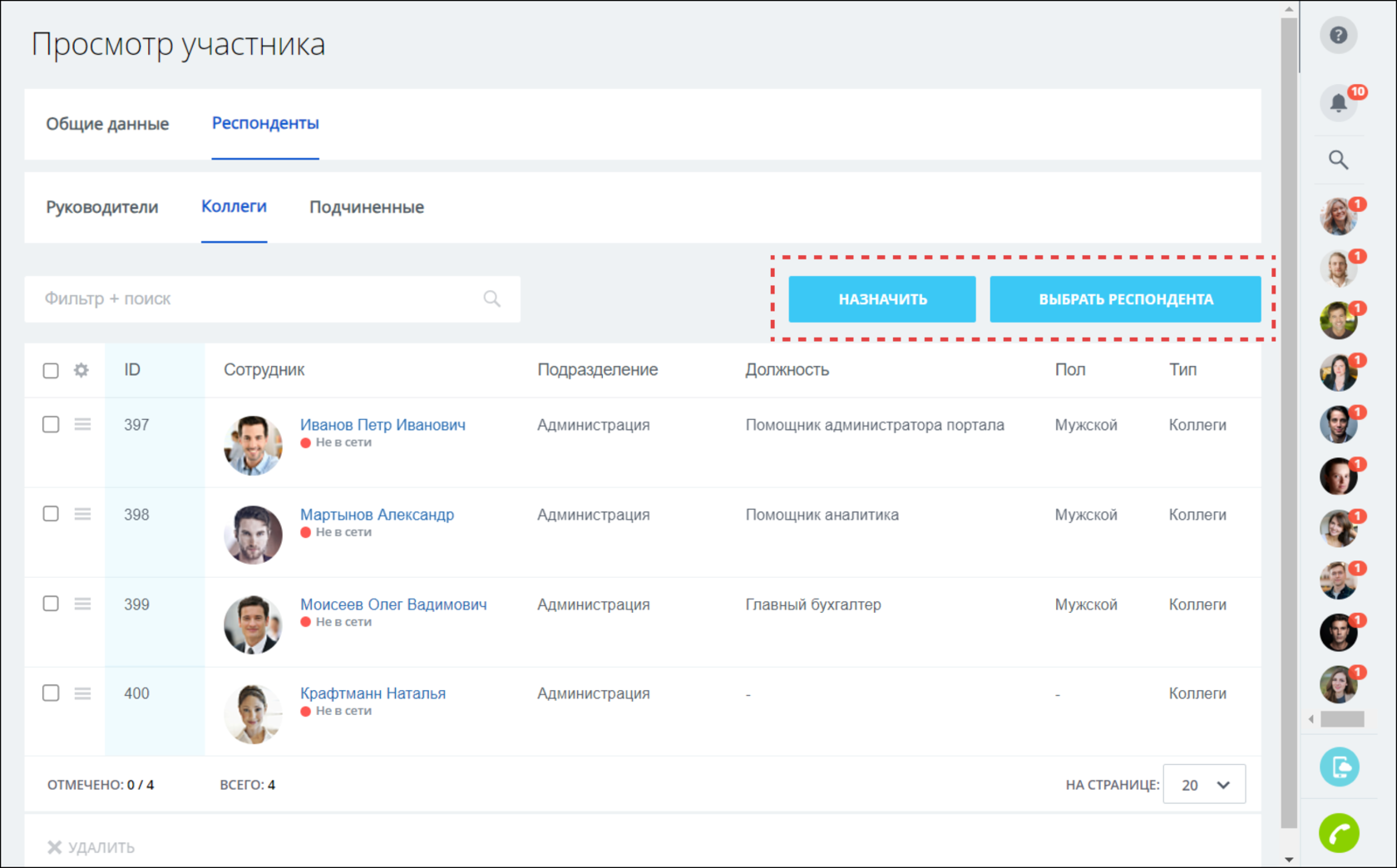This screenshot has width=1397, height=868.
Task: Switch to the Общие данные tab
Action: point(107,123)
